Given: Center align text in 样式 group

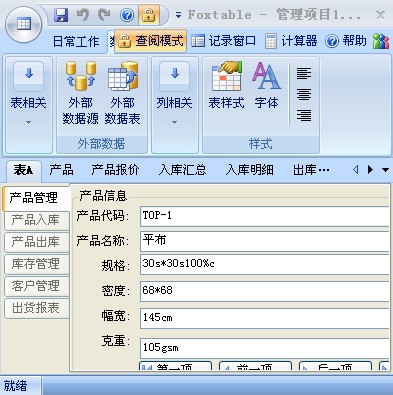Looking at the screenshot, I should 304,94.
